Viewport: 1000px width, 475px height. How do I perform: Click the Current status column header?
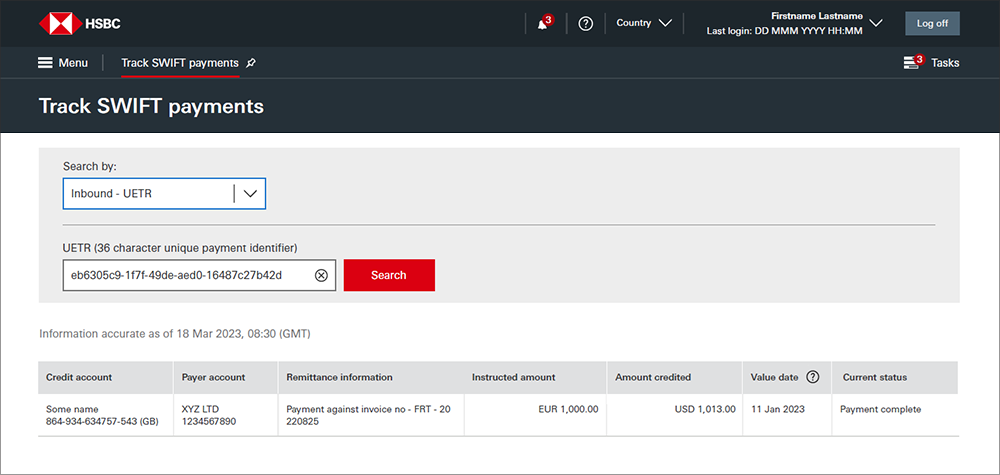click(875, 377)
